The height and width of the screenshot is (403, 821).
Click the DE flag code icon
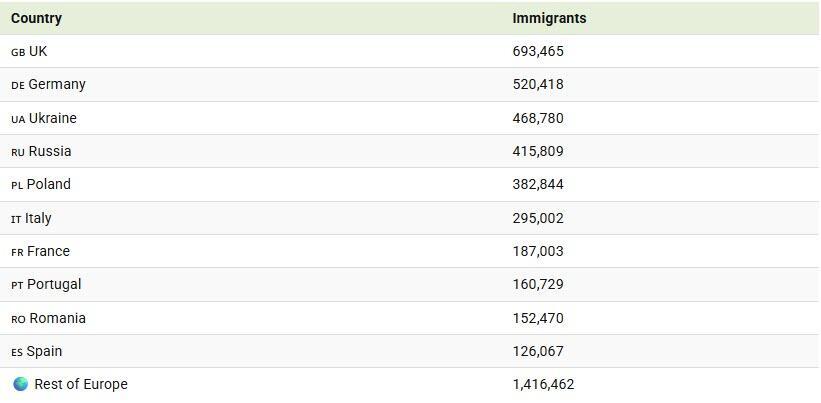18,86
